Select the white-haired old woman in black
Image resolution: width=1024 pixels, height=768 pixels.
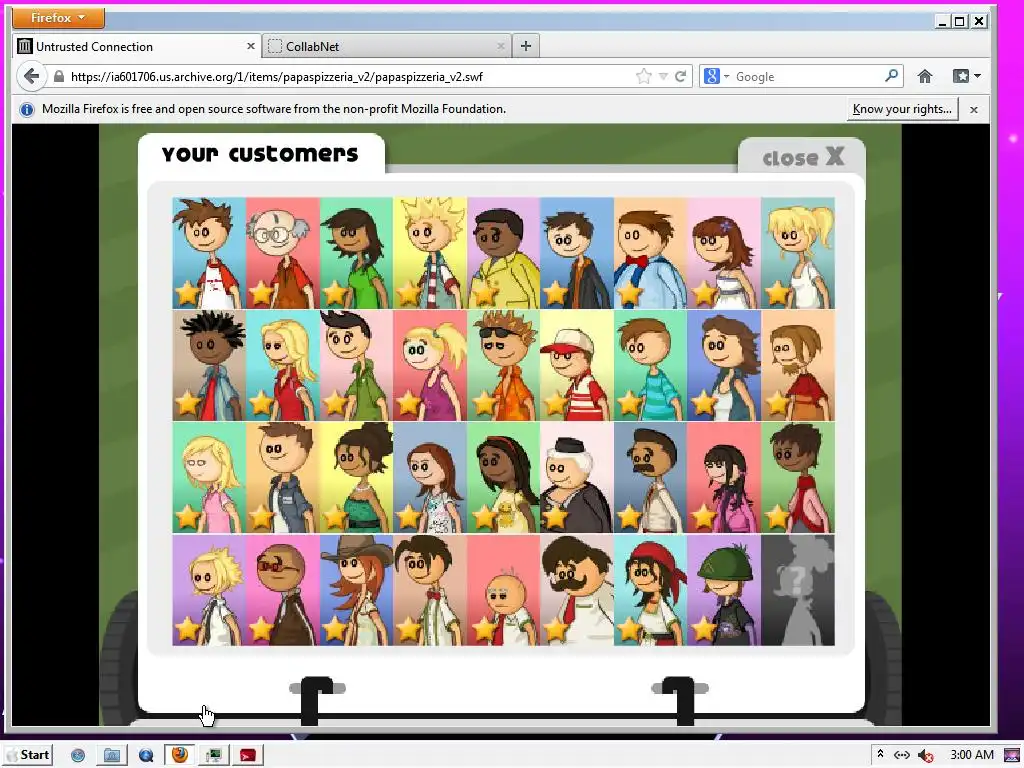577,477
